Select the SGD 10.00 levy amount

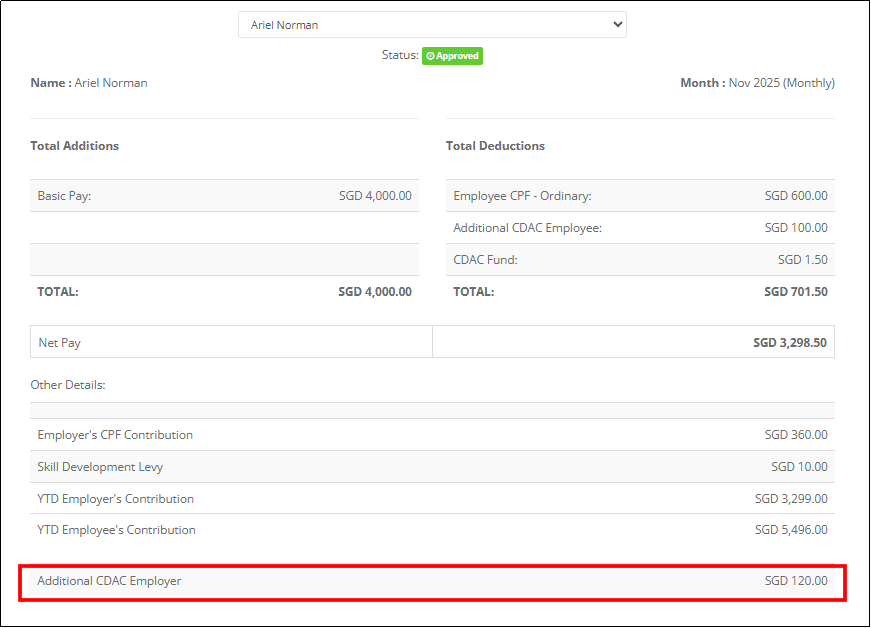pyautogui.click(x=799, y=467)
